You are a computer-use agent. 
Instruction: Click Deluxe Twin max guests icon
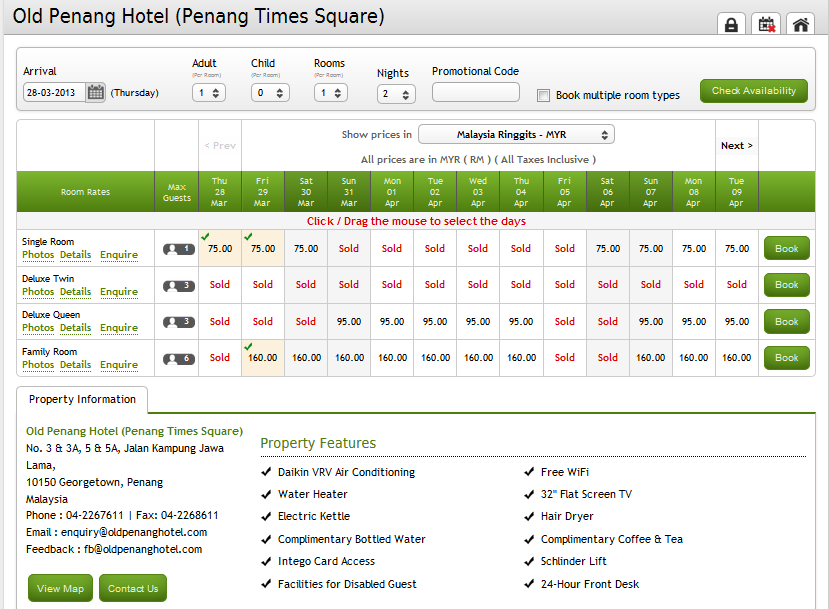[179, 286]
